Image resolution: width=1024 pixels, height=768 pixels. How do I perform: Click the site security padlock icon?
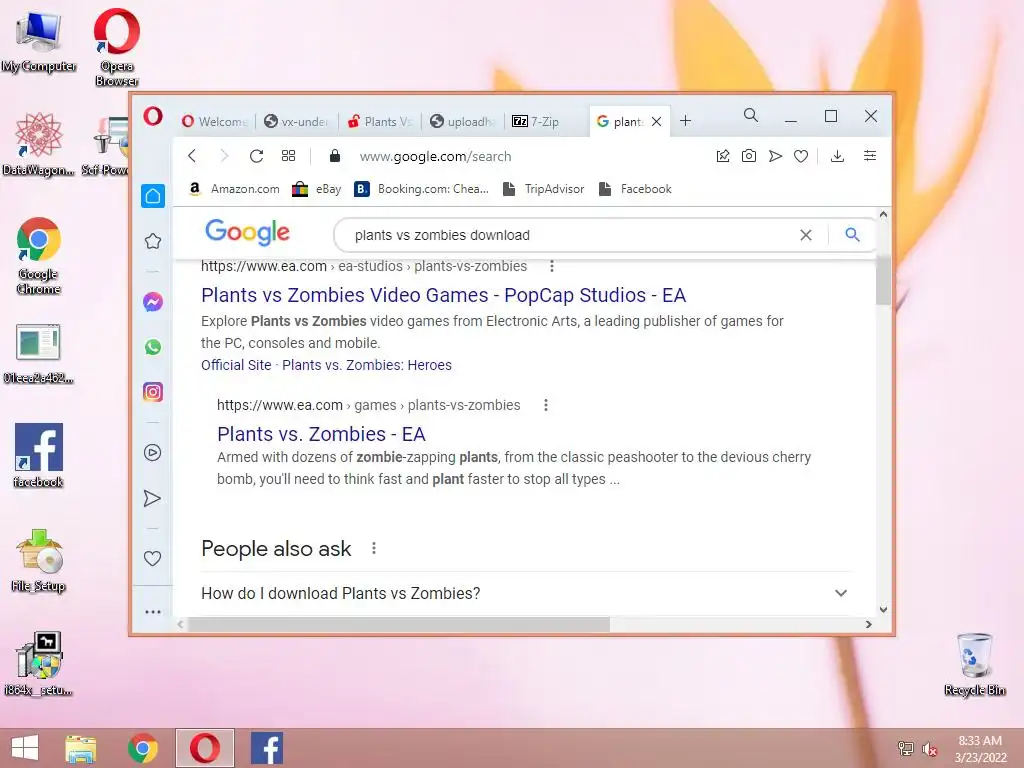point(335,155)
